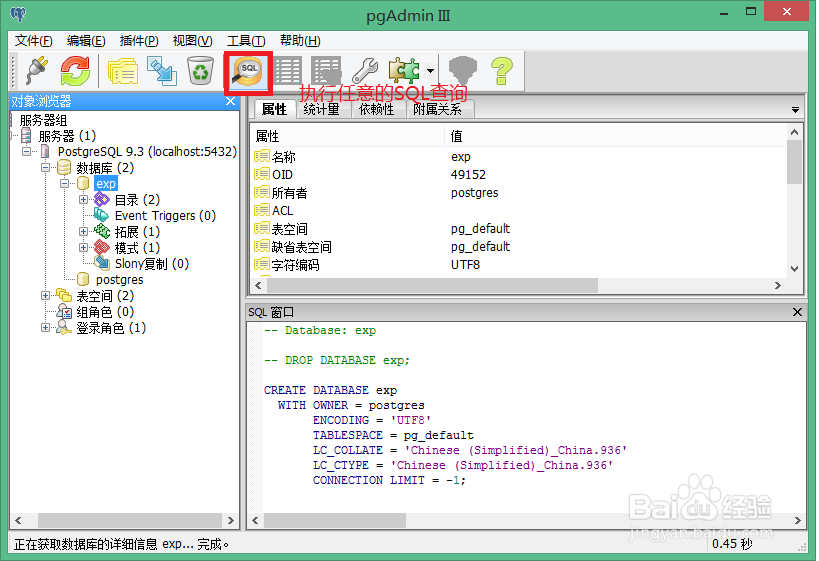Expand the 模式 (1) node

(83, 248)
